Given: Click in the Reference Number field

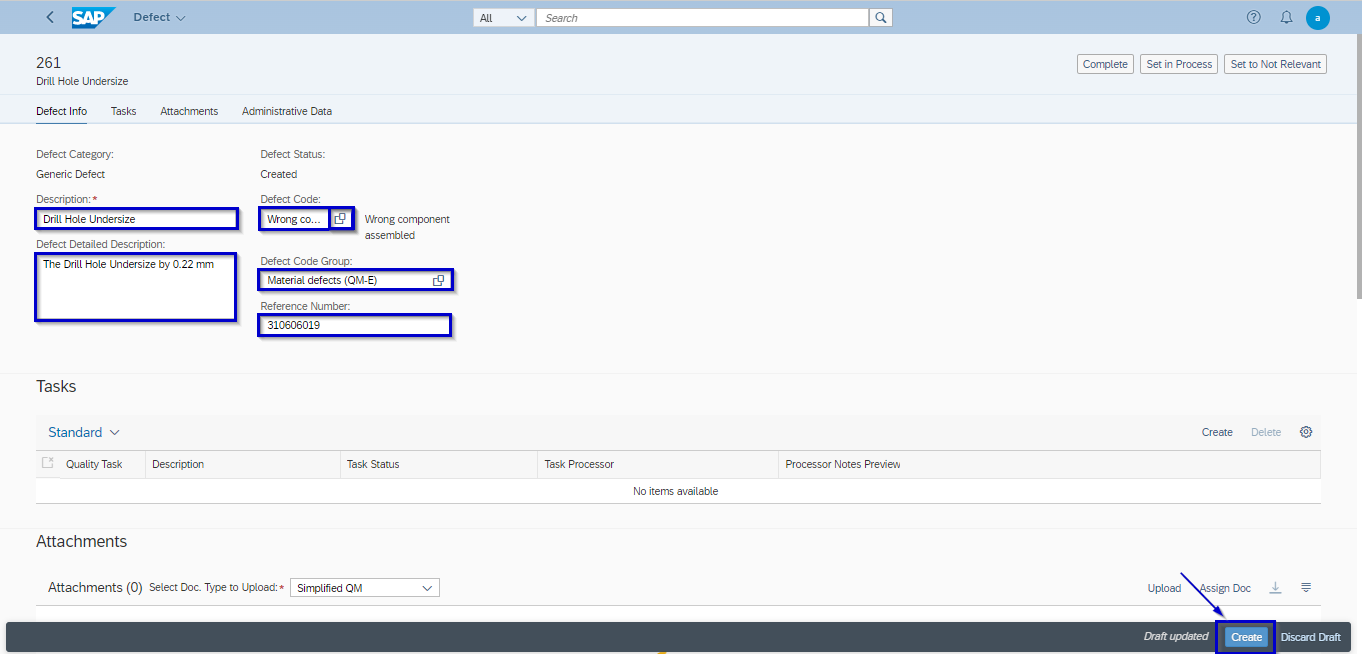Looking at the screenshot, I should click(x=355, y=325).
